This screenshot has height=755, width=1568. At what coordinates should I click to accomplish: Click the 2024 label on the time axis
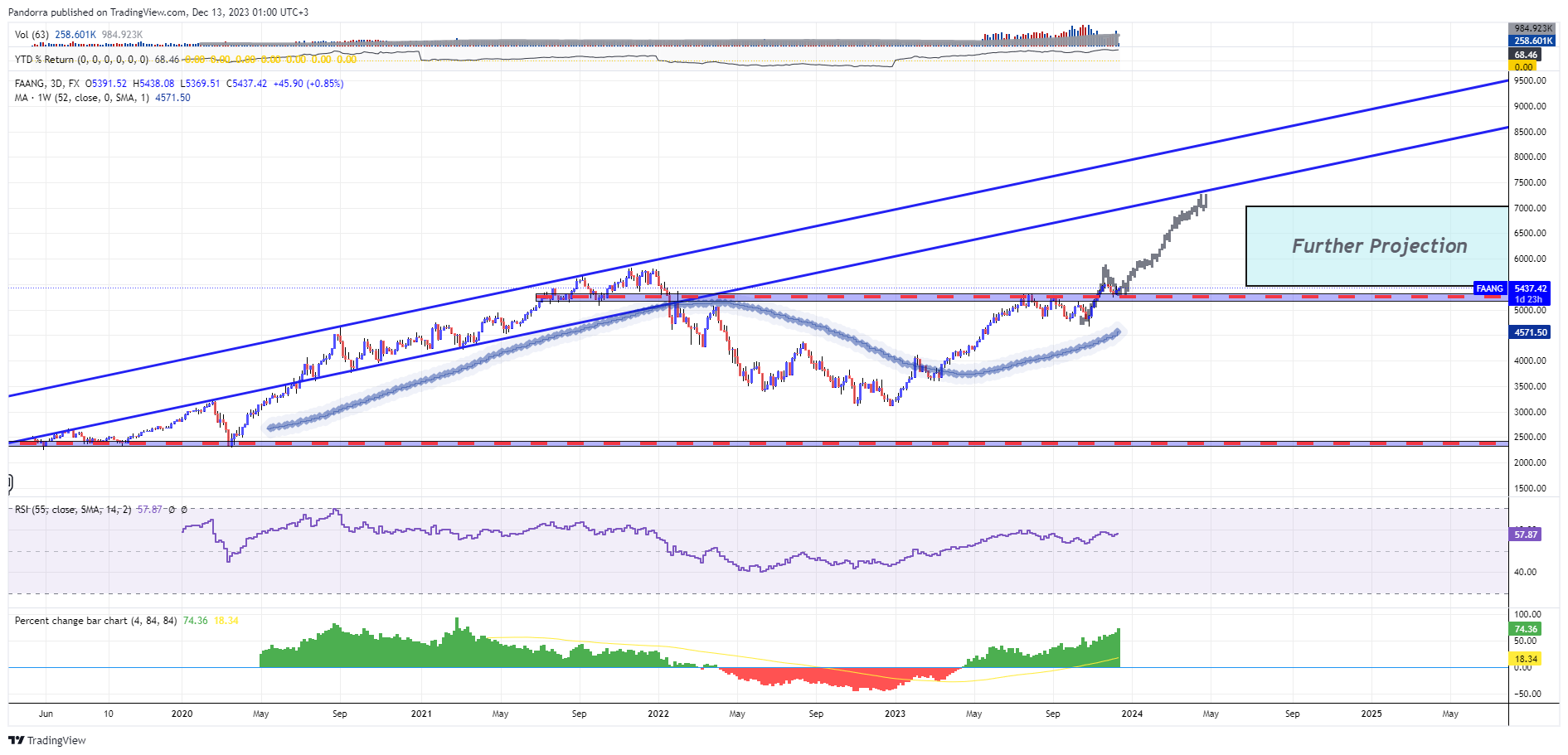point(1132,714)
